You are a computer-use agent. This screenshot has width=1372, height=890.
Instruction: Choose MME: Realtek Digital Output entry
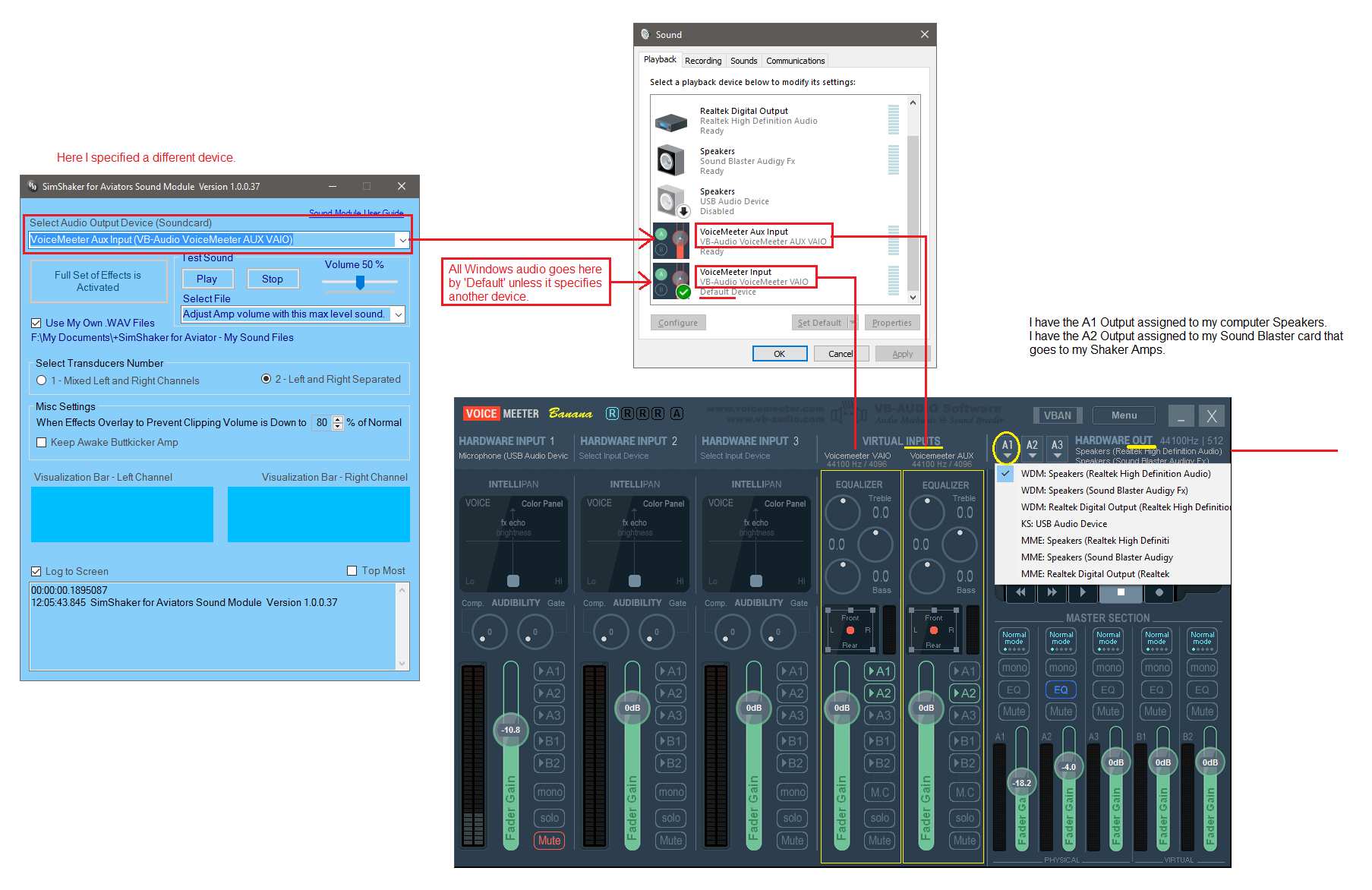pyautogui.click(x=1095, y=574)
